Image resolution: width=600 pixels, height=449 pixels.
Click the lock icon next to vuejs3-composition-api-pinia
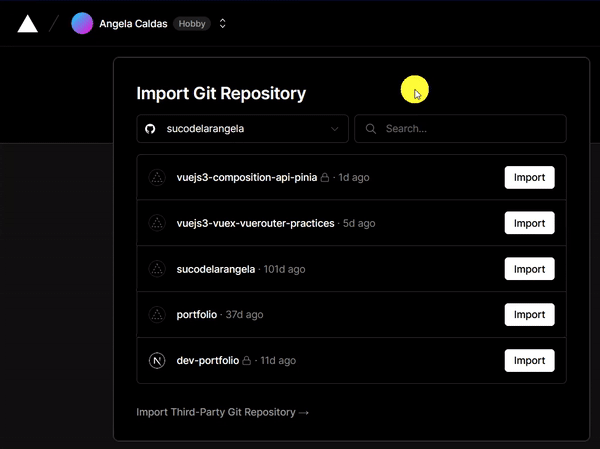click(x=325, y=177)
